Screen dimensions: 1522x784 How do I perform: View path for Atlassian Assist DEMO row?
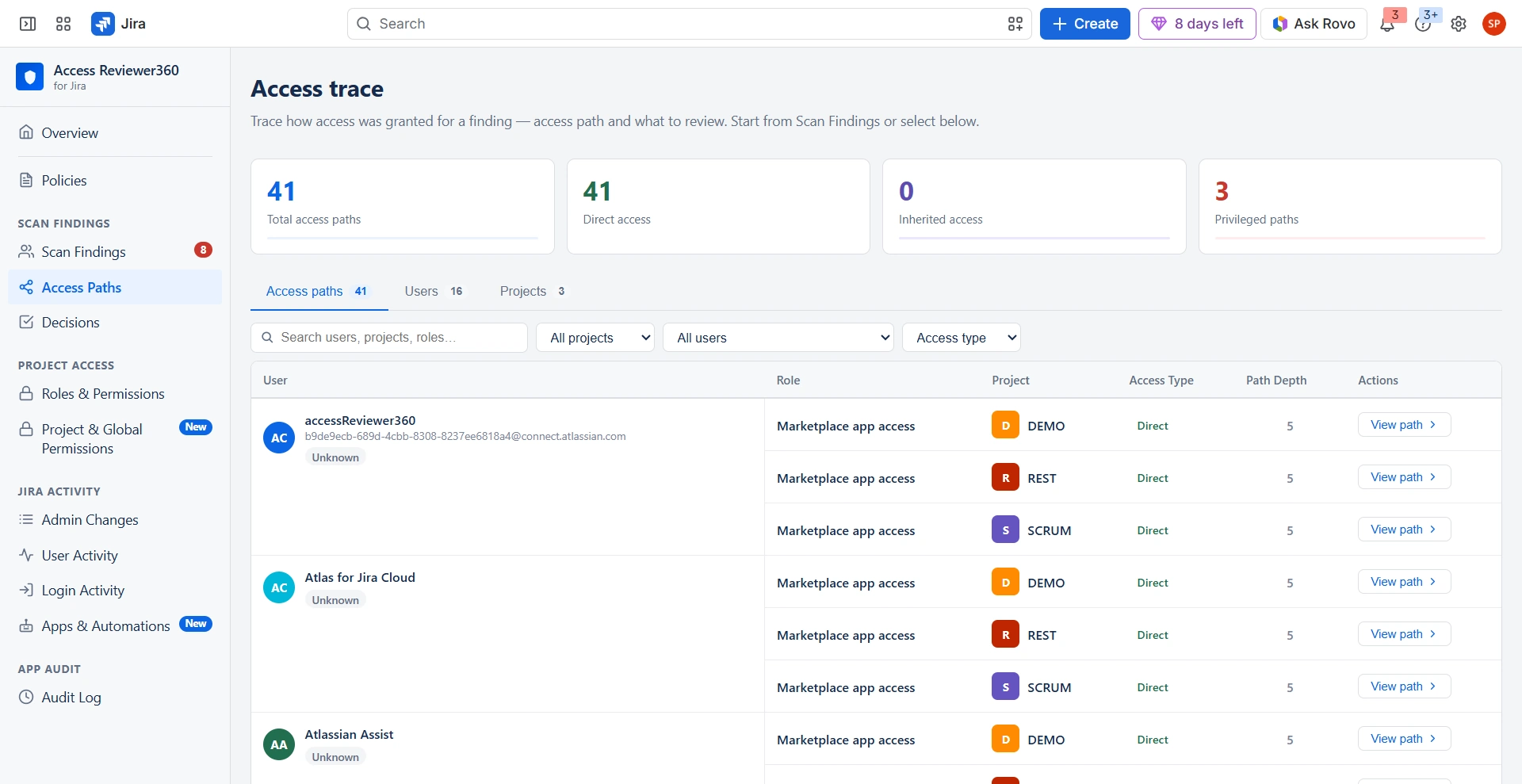[1404, 739]
